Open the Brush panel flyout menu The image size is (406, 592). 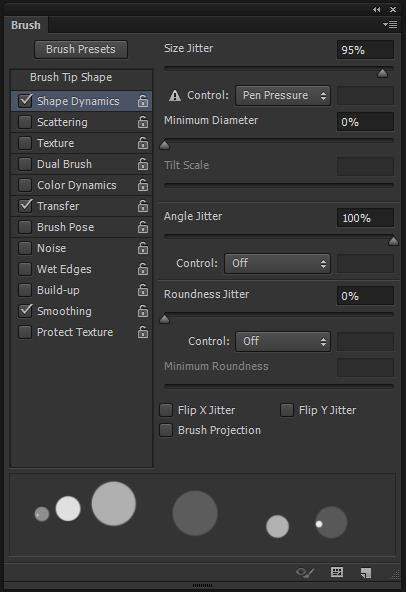(391, 25)
